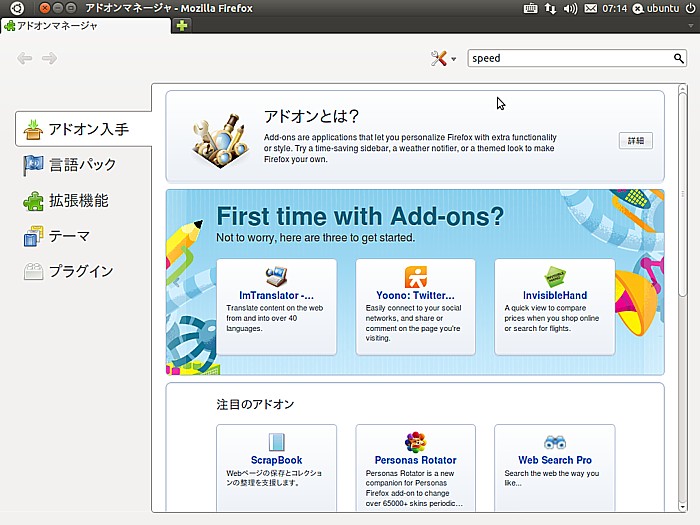Click the アドオン入手 box icon
Viewport: 700px width, 525px height.
click(x=33, y=129)
